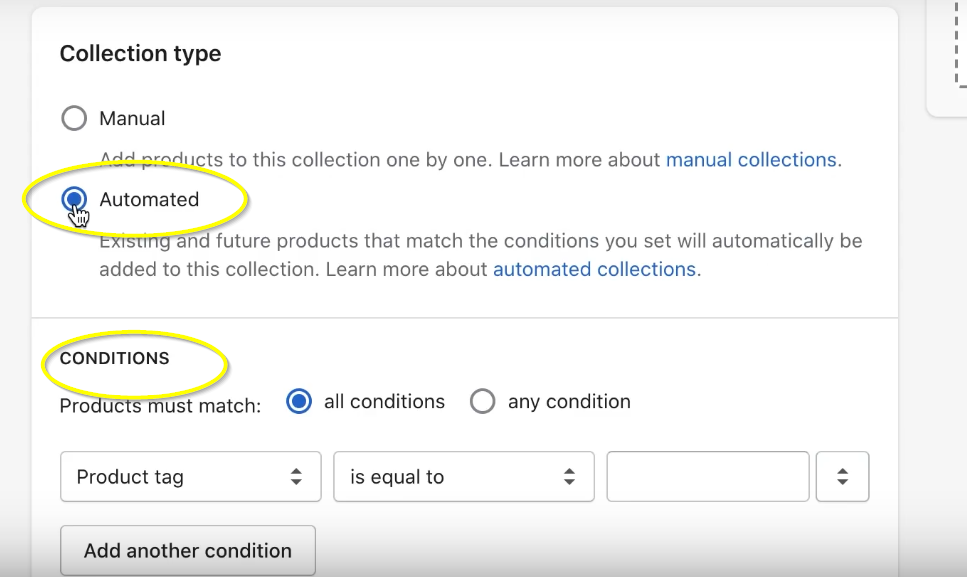Choose the "all conditions" match option

tap(299, 402)
